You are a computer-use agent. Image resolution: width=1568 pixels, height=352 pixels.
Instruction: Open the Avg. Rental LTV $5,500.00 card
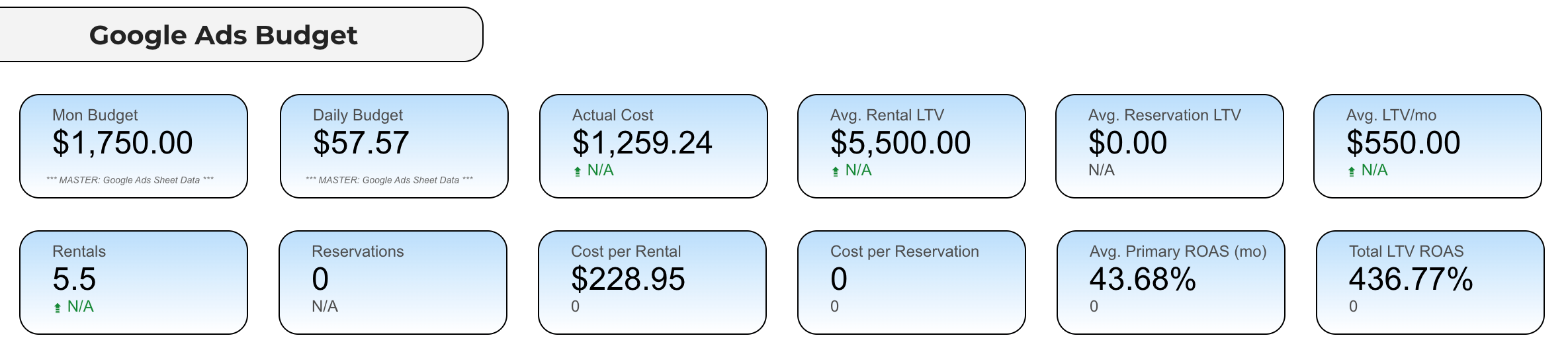click(911, 146)
